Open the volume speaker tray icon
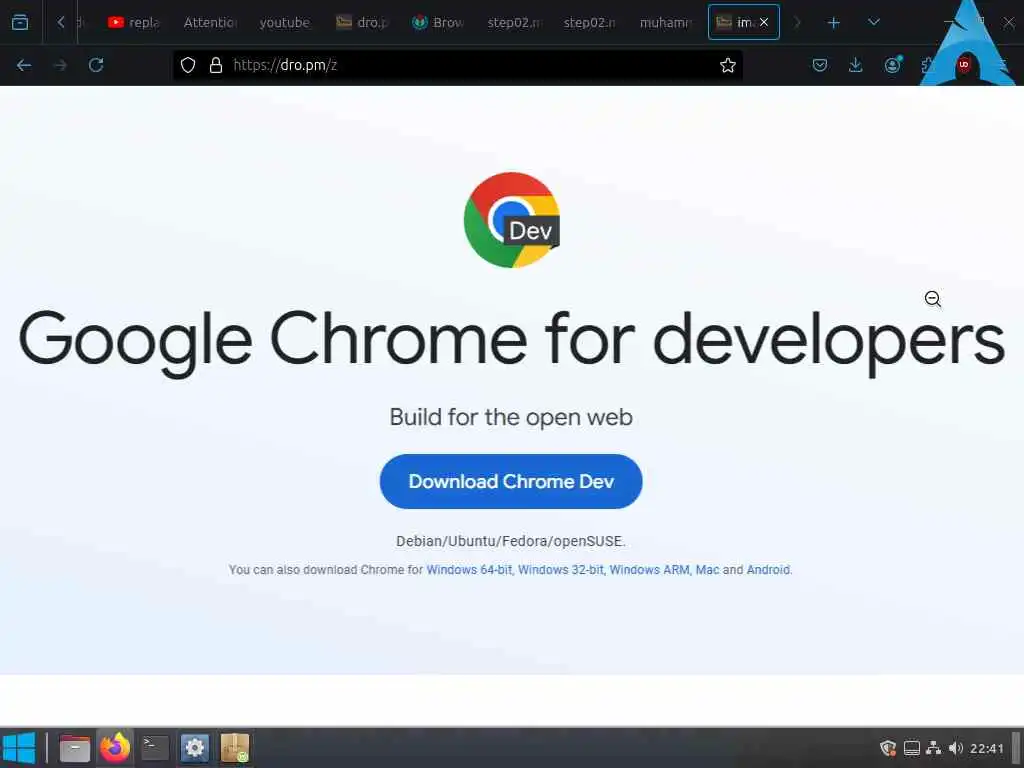Screen dimensions: 1024x768 coord(956,748)
